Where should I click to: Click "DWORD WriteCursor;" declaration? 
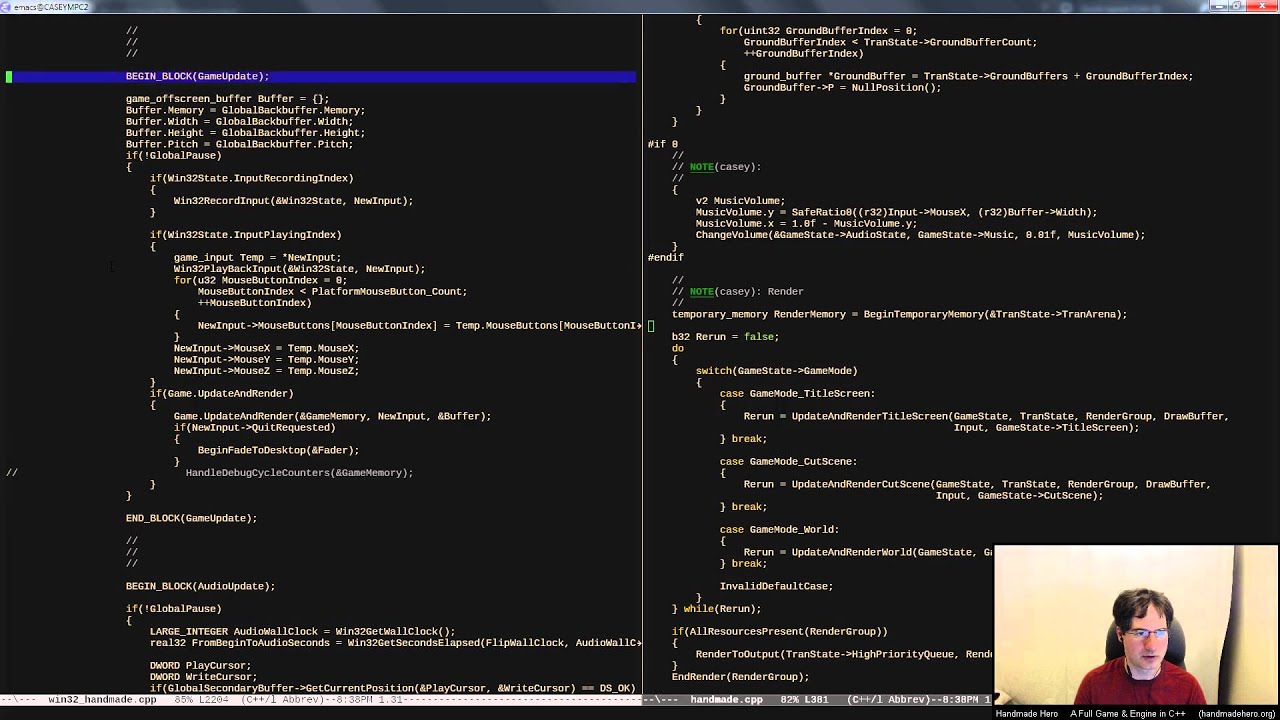coord(203,677)
